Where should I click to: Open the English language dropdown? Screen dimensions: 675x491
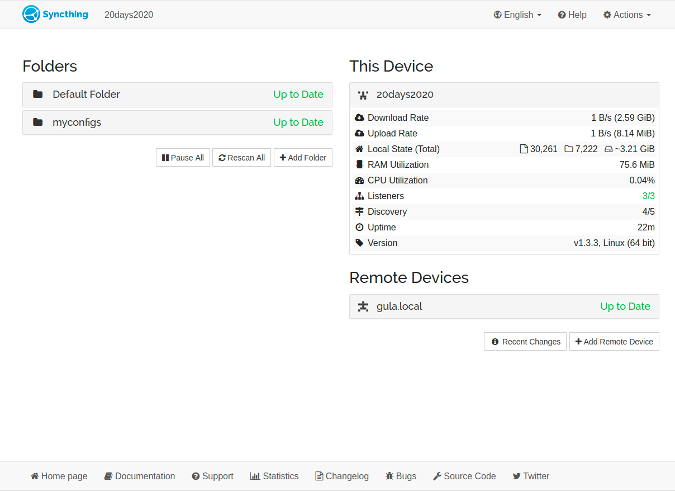(x=517, y=15)
